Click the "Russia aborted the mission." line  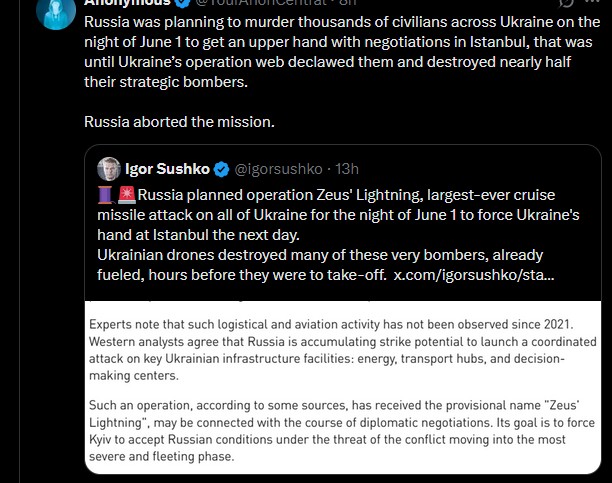point(179,122)
